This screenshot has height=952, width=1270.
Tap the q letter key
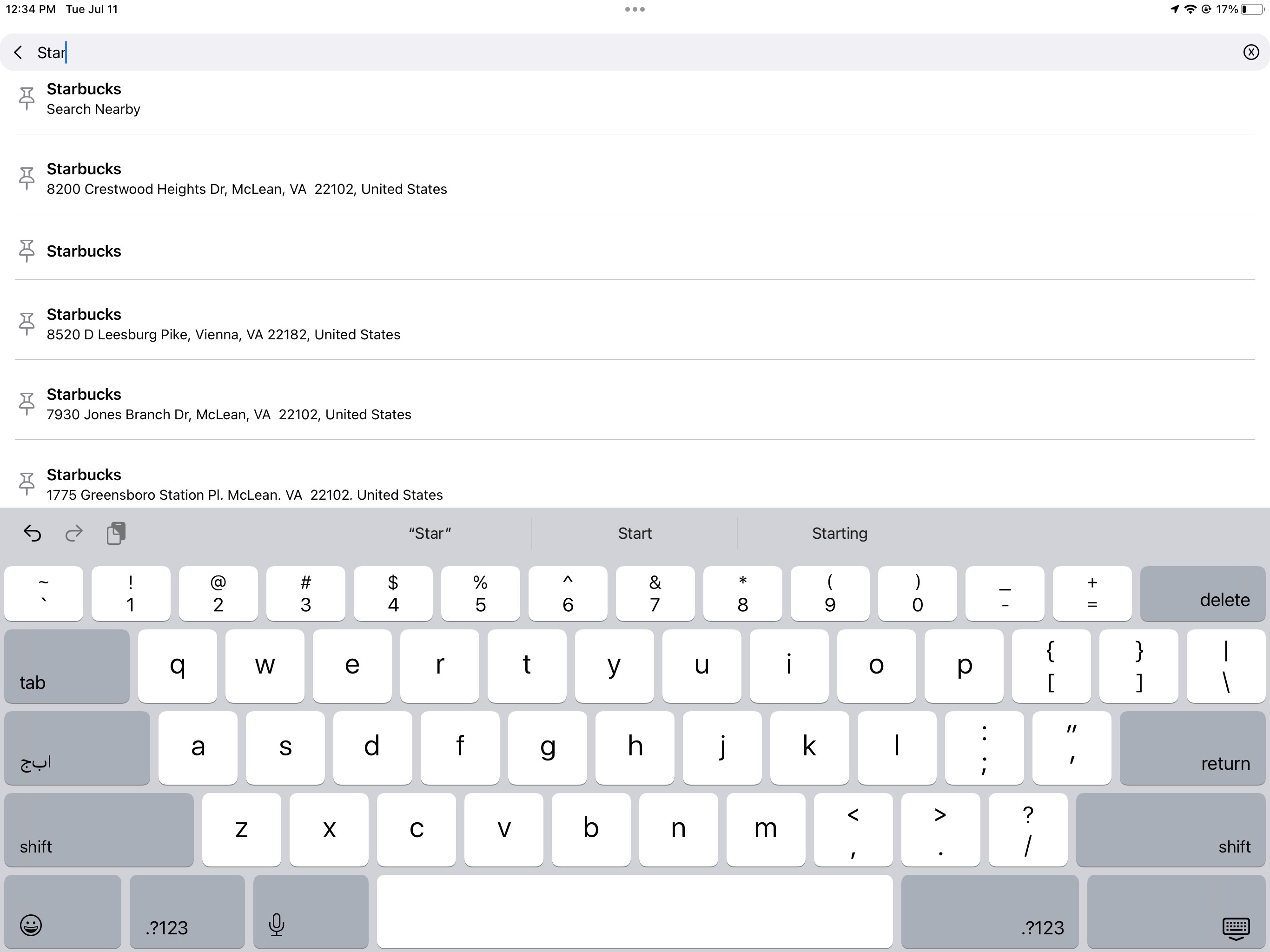(x=178, y=666)
